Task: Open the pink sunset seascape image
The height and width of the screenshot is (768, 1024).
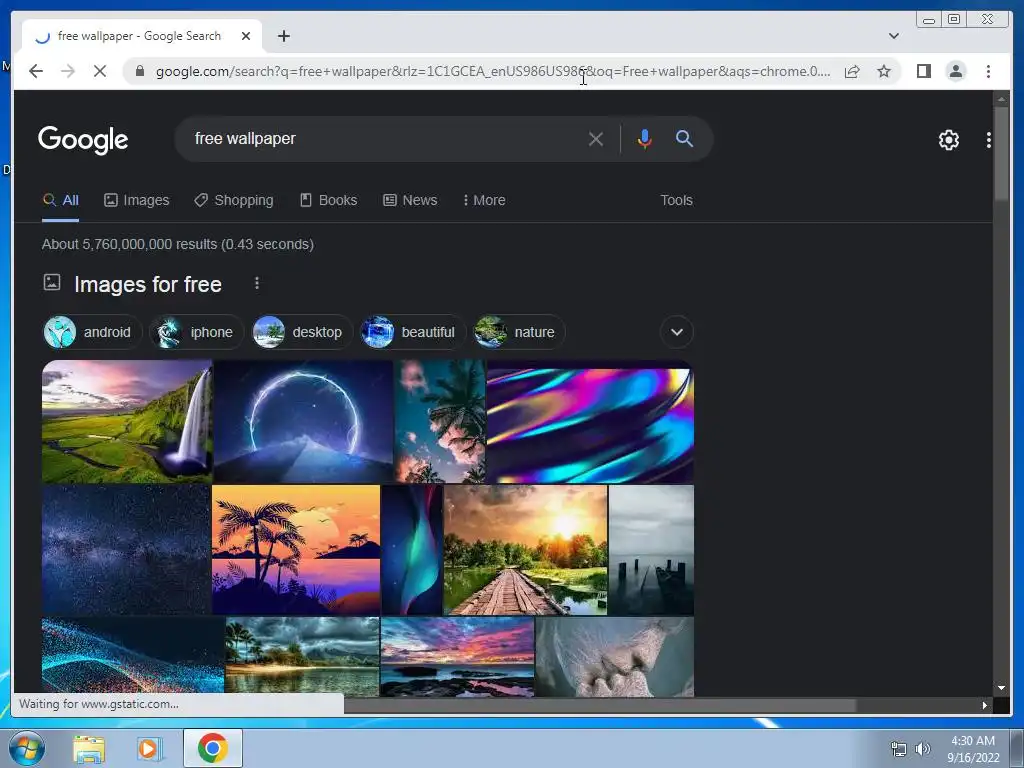Action: [x=457, y=656]
